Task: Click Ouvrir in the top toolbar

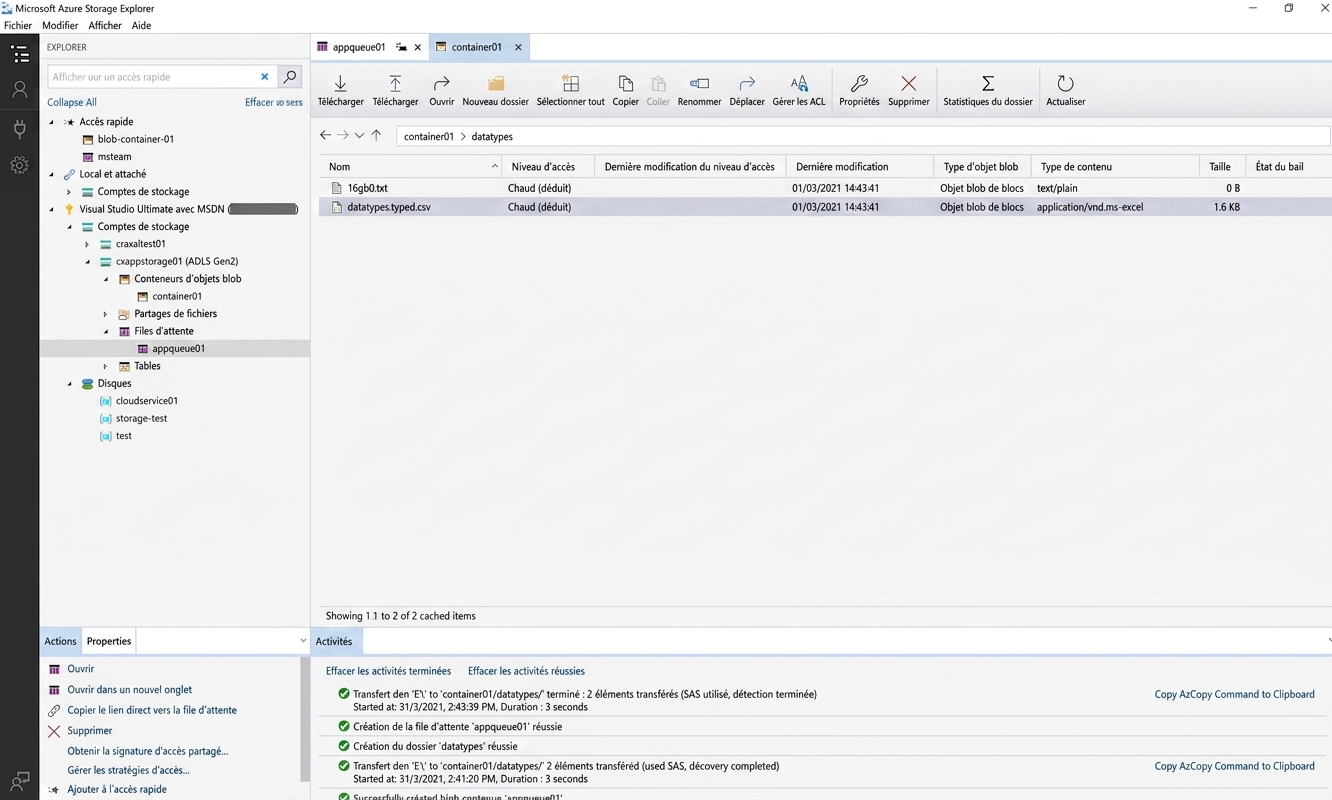Action: [x=441, y=90]
